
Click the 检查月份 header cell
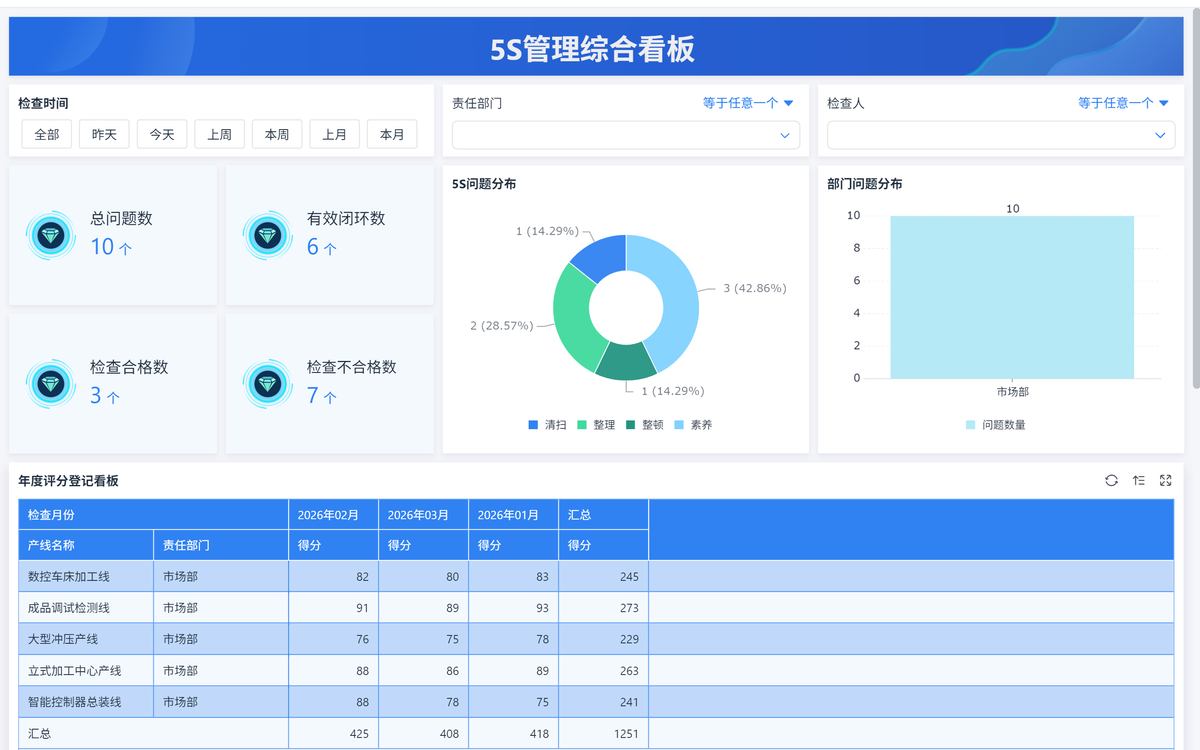[x=153, y=515]
